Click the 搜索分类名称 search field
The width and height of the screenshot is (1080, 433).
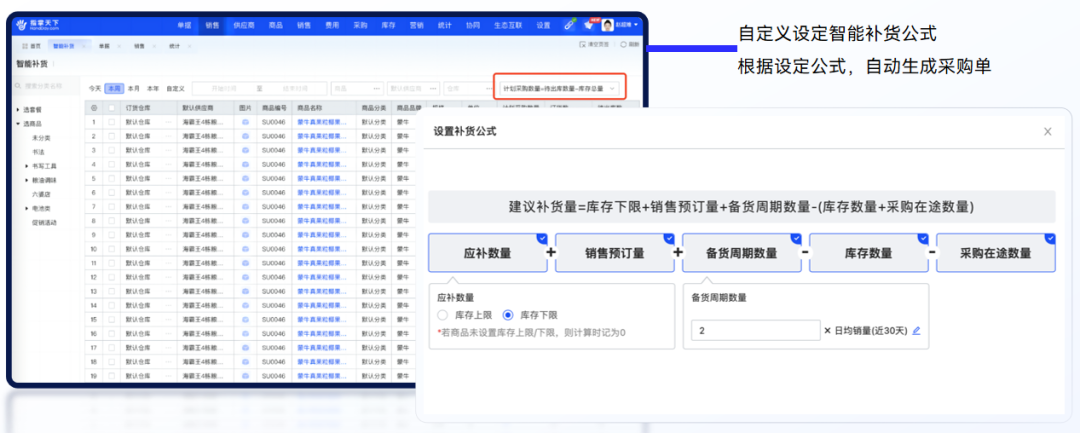(x=45, y=86)
